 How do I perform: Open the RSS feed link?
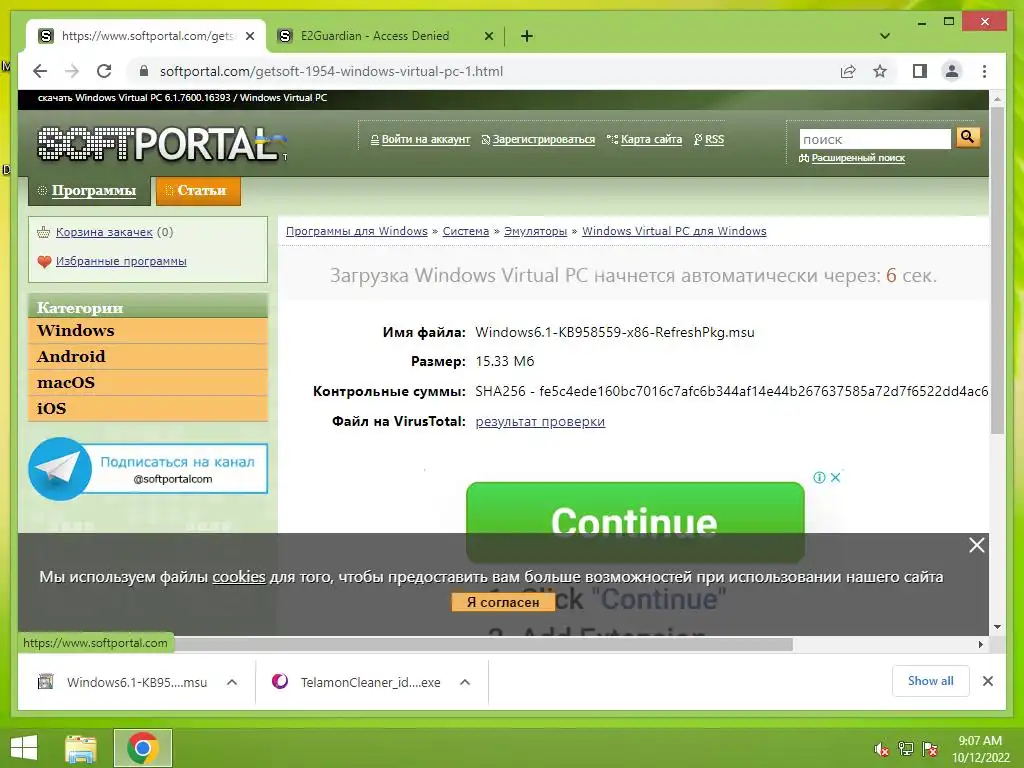(x=714, y=139)
